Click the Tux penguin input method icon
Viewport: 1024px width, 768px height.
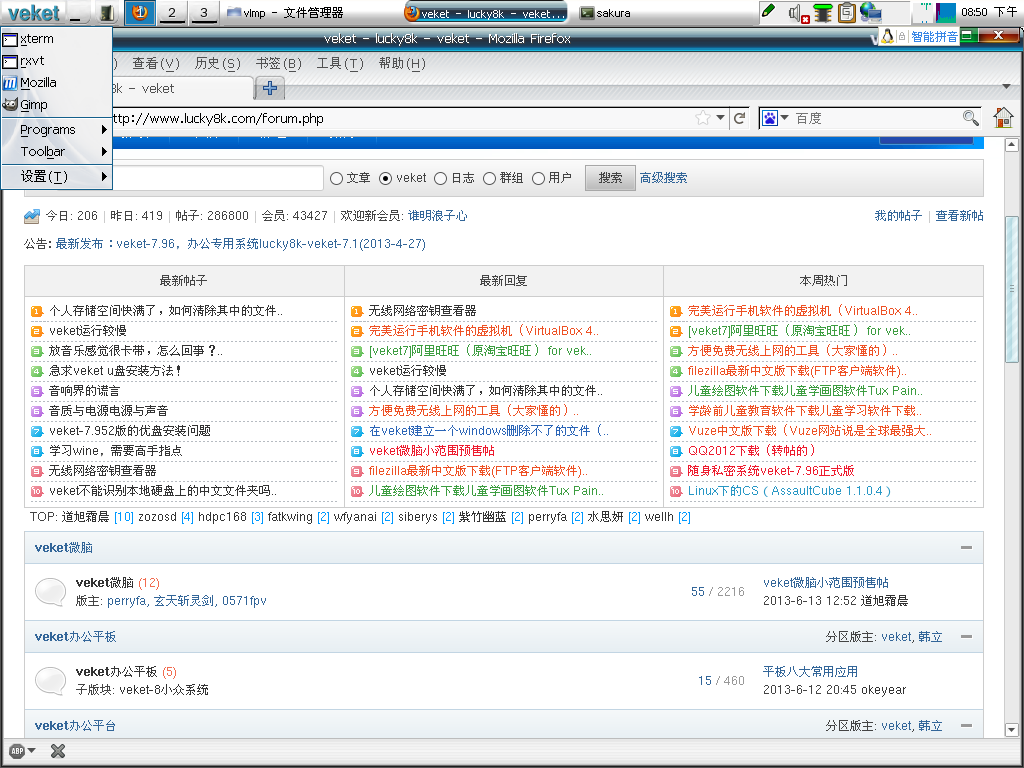click(887, 36)
